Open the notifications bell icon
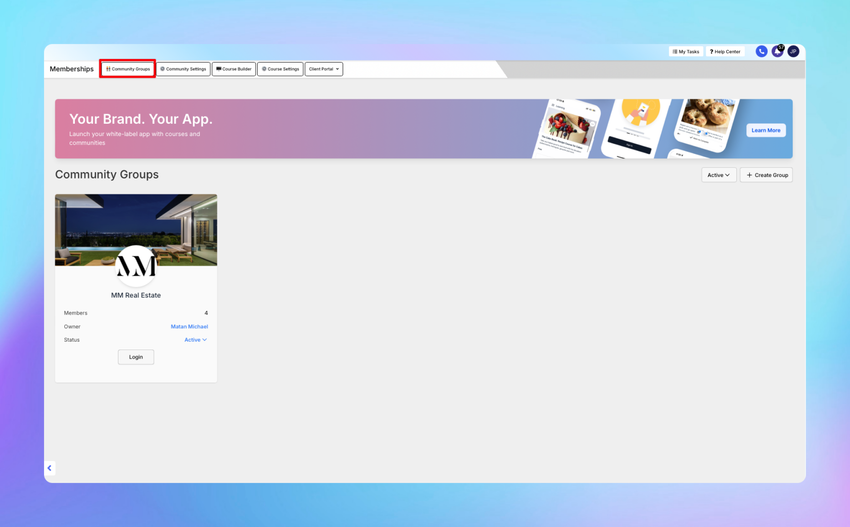This screenshot has width=850, height=527. click(x=777, y=52)
